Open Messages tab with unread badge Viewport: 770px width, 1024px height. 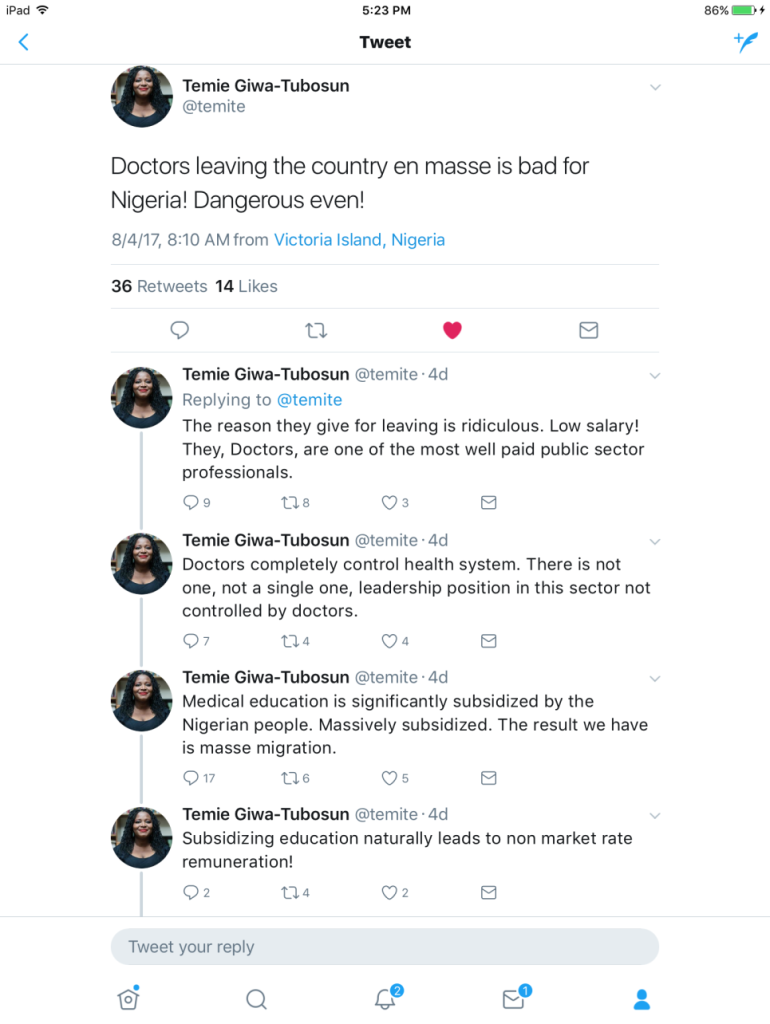coord(516,998)
